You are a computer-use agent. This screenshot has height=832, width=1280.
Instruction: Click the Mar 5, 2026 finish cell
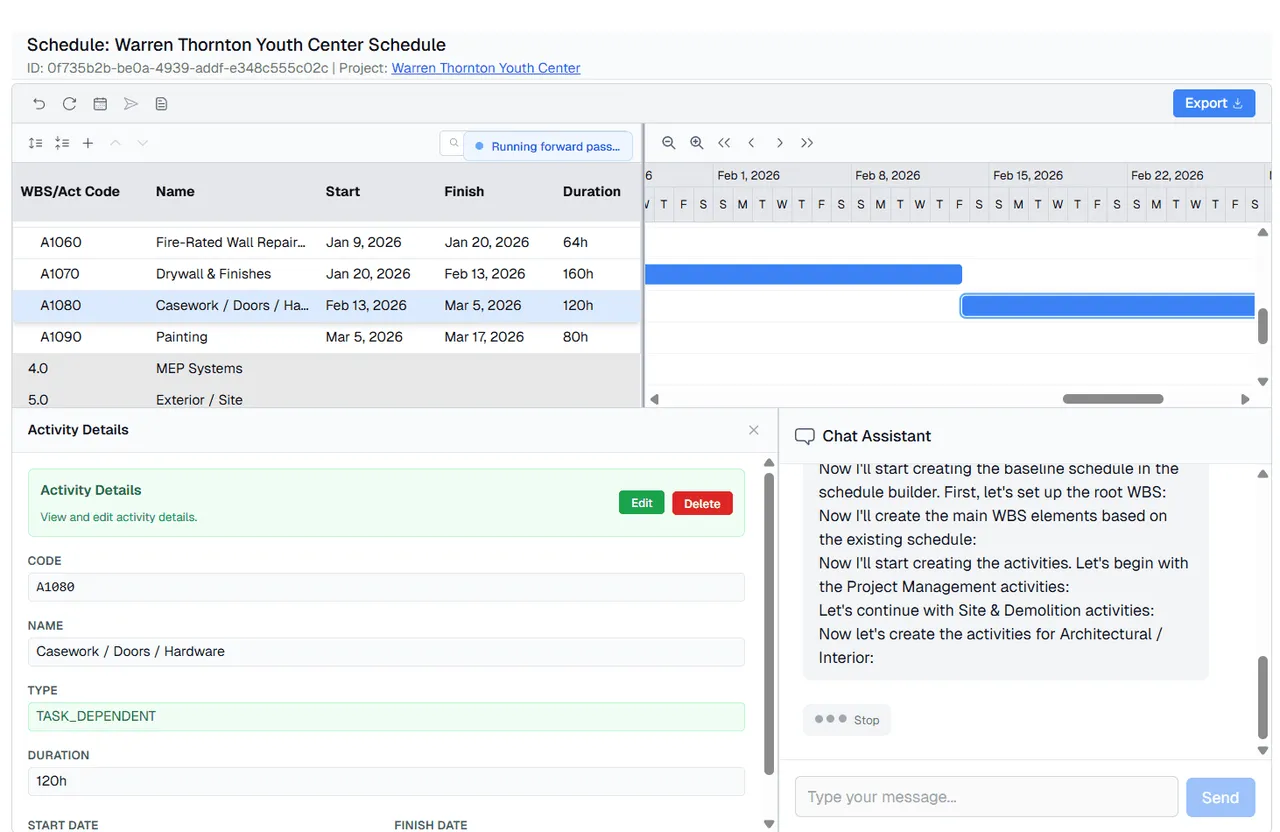click(484, 306)
